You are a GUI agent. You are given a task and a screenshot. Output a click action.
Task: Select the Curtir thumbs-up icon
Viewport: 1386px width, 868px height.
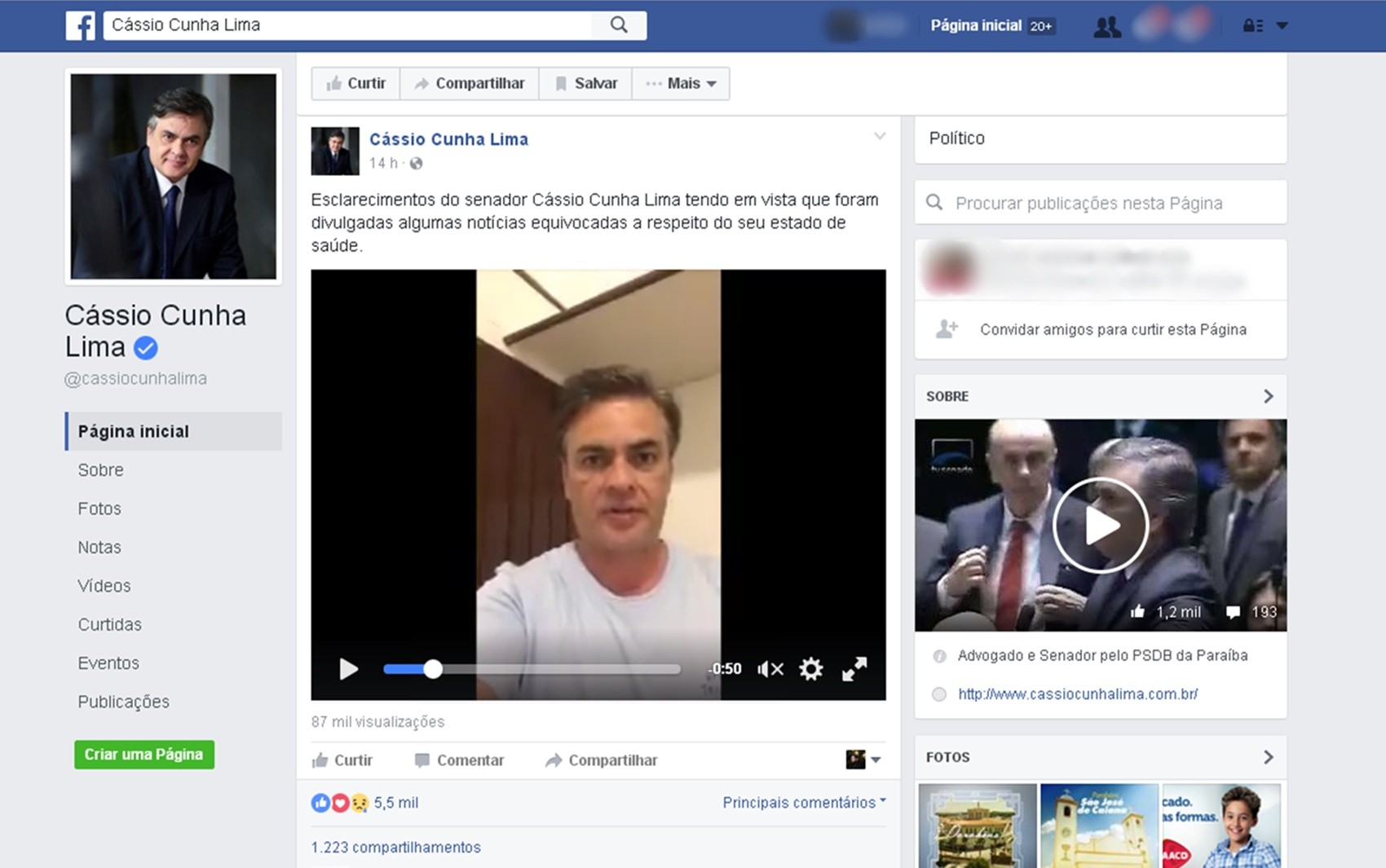pos(334,82)
